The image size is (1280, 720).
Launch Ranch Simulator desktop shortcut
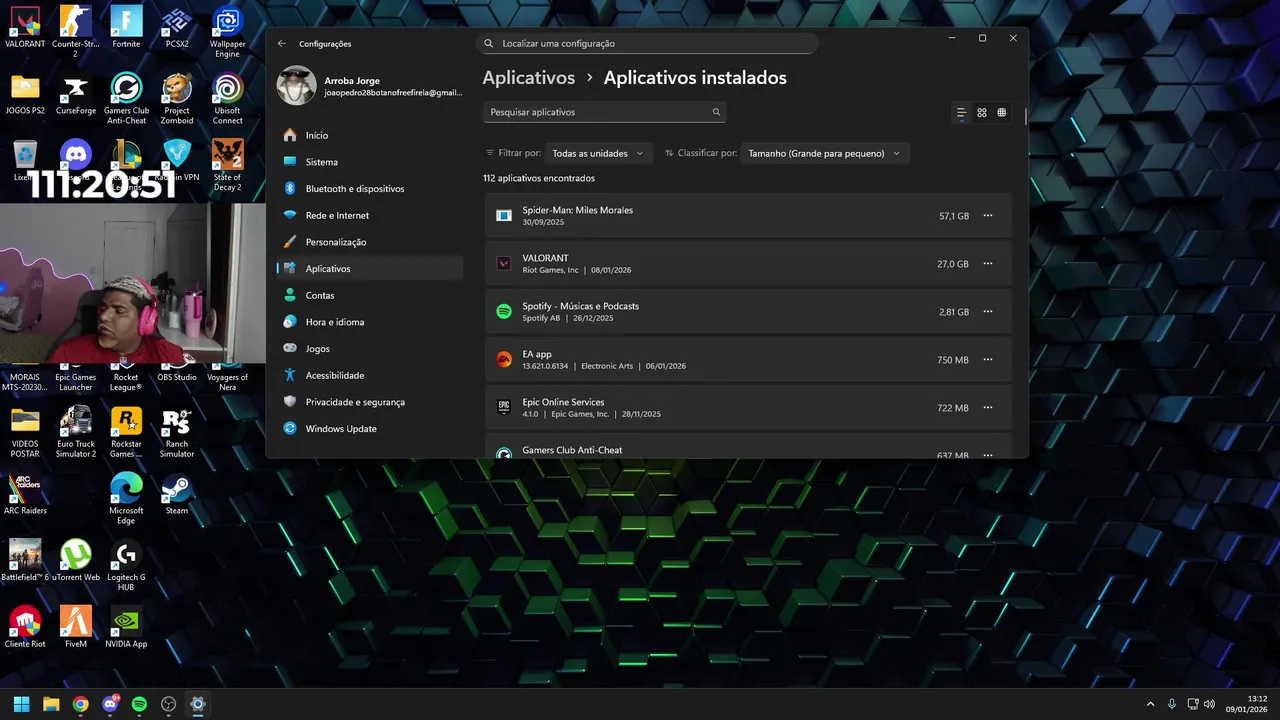[x=177, y=432]
